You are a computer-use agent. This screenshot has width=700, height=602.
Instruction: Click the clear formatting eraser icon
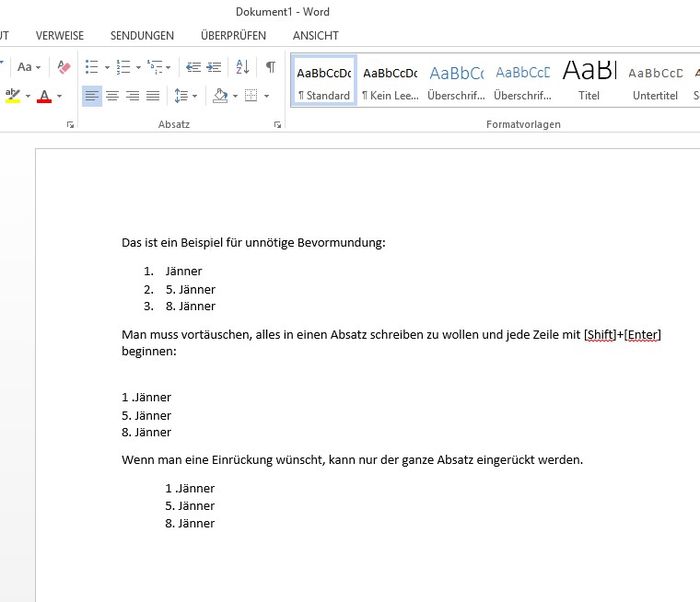click(x=64, y=67)
